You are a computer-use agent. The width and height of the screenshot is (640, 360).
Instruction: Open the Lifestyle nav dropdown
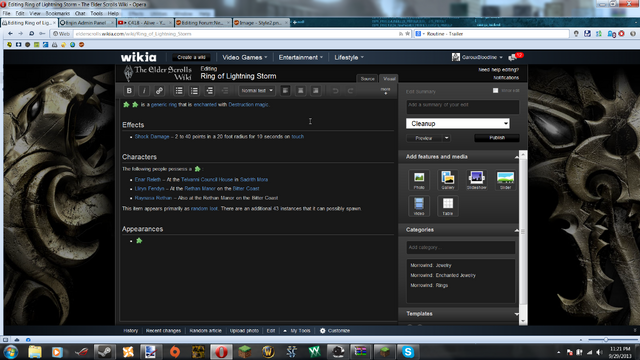click(x=349, y=57)
